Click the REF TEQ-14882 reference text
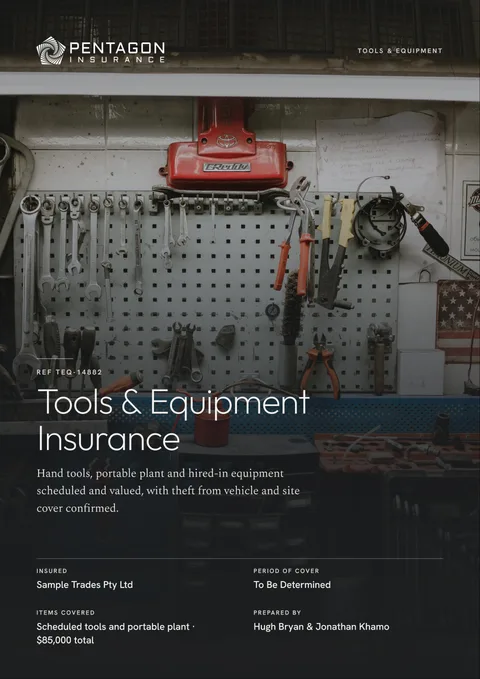The image size is (480, 679). pyautogui.click(x=69, y=372)
